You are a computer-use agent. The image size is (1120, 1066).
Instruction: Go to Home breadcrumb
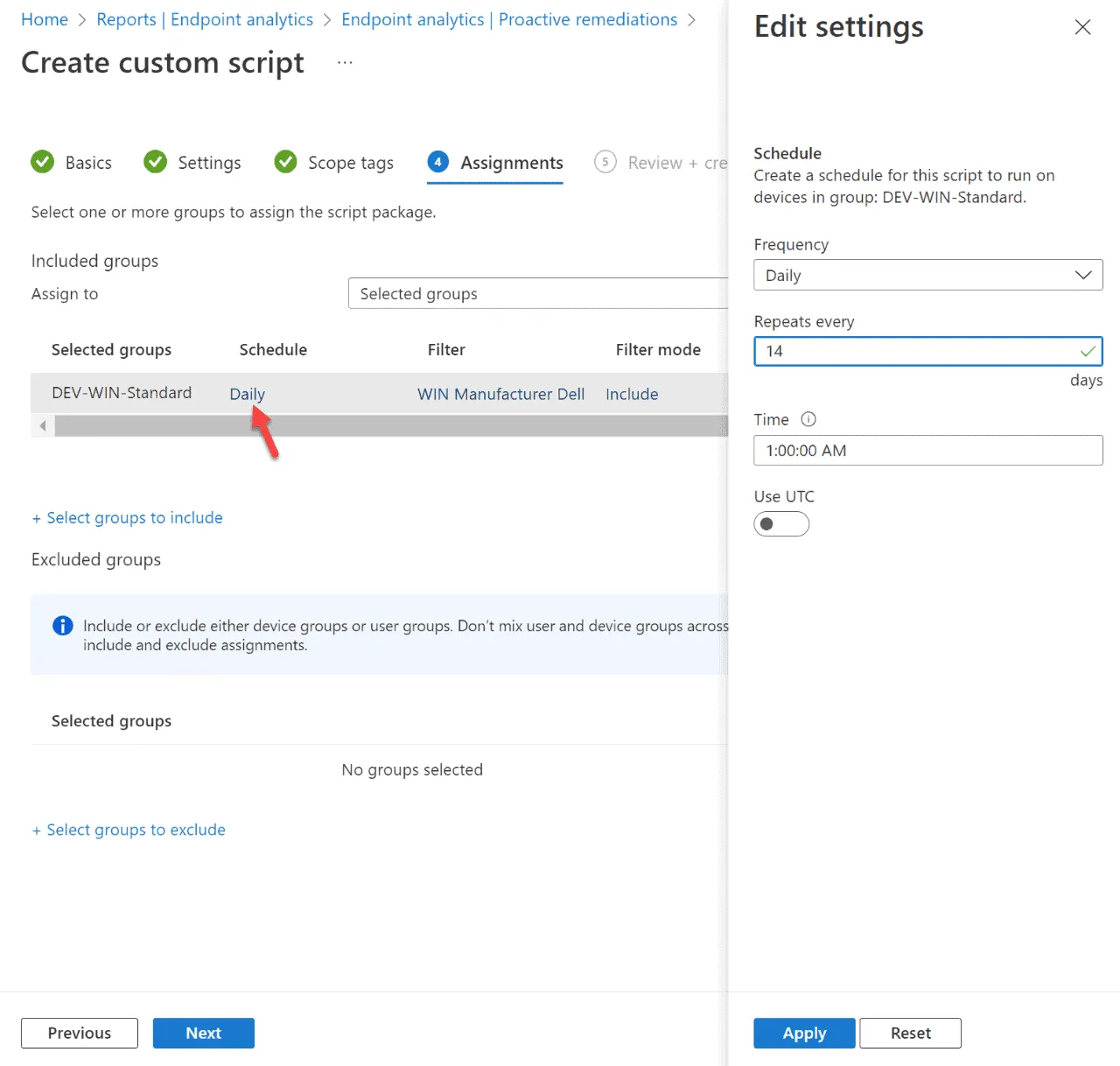point(45,19)
